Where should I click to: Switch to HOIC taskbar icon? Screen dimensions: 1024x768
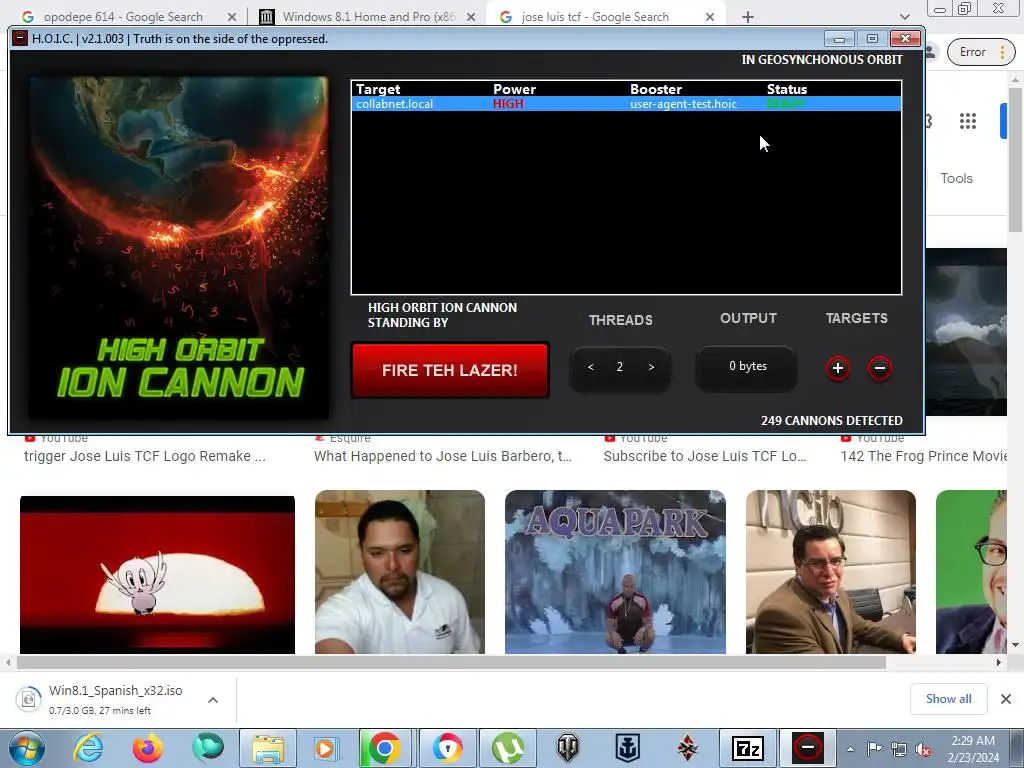[807, 748]
